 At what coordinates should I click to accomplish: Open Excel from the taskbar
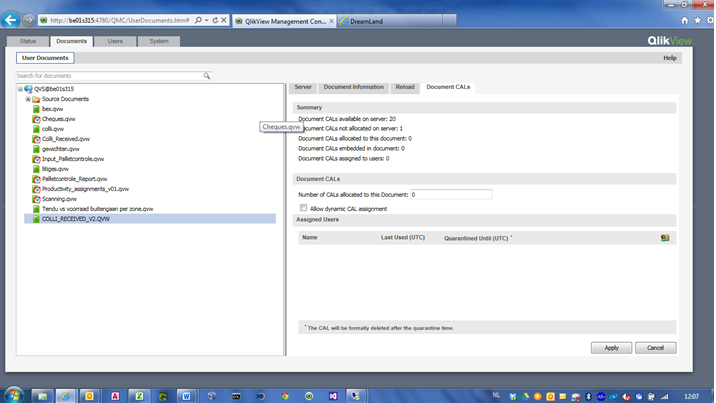click(x=139, y=396)
